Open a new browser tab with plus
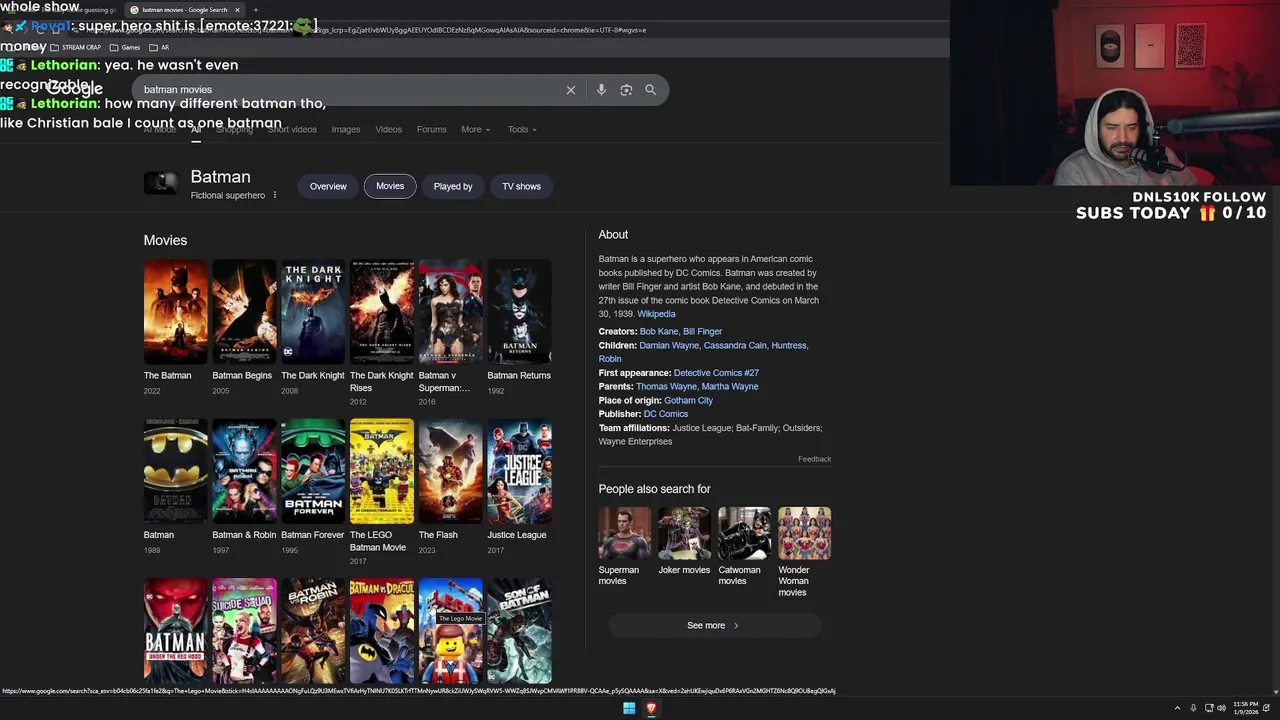 [255, 10]
